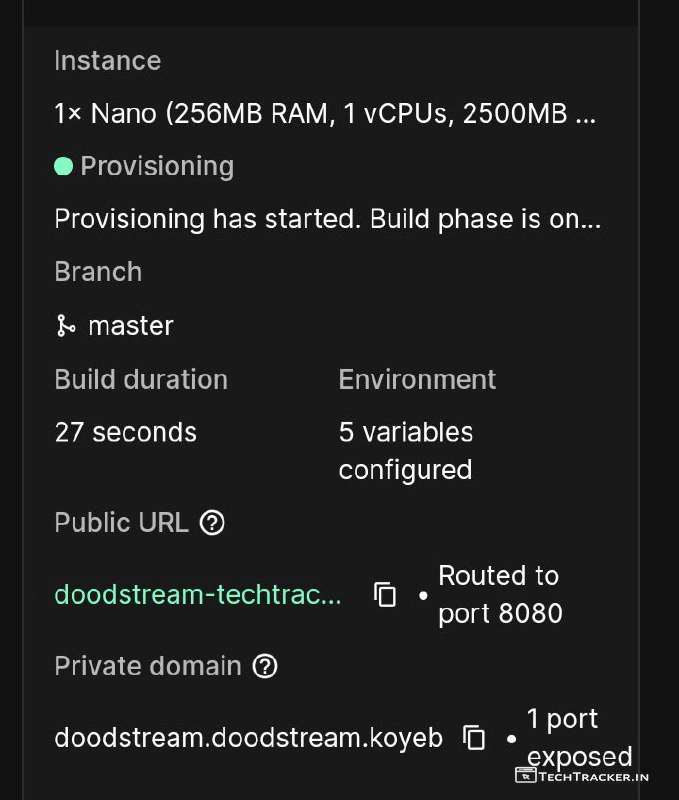Select the master branch name
The height and width of the screenshot is (800, 679).
click(x=131, y=326)
